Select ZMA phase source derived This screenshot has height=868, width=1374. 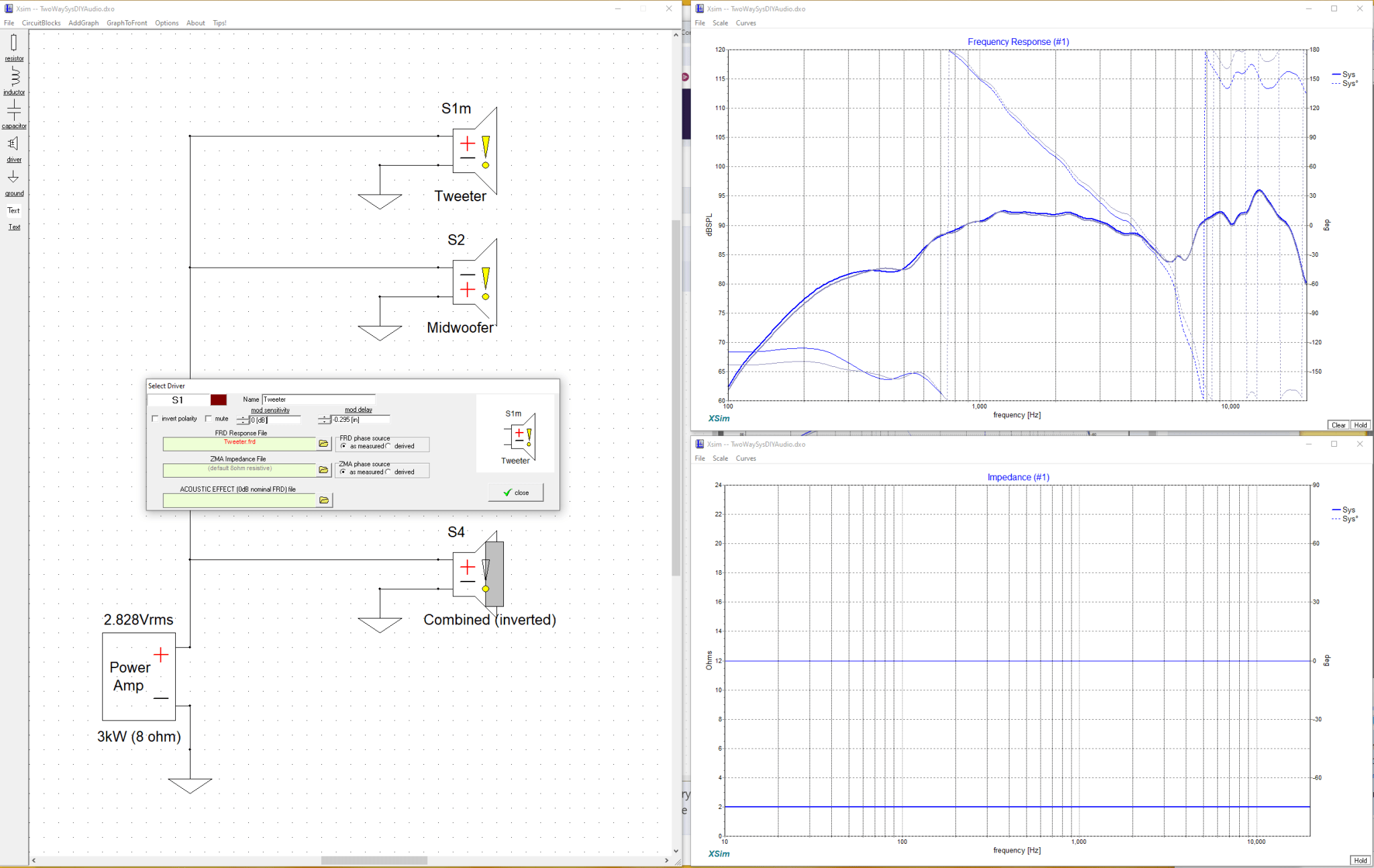[x=388, y=472]
